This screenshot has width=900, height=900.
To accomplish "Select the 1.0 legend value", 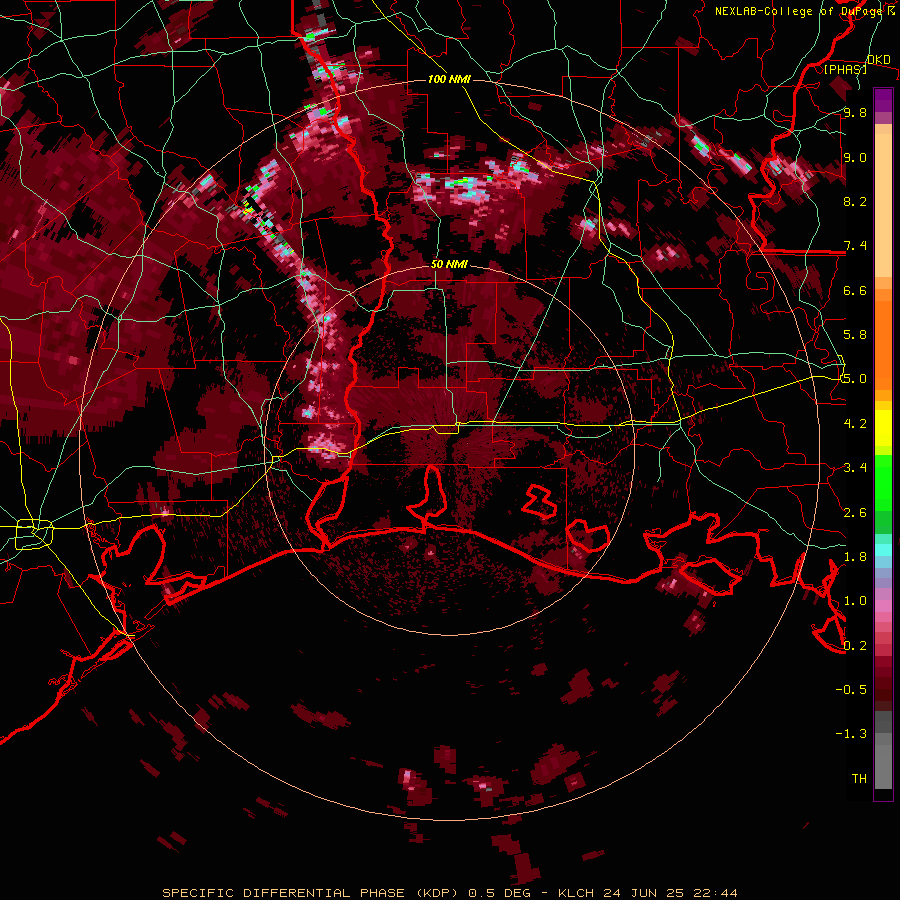I will pyautogui.click(x=855, y=601).
